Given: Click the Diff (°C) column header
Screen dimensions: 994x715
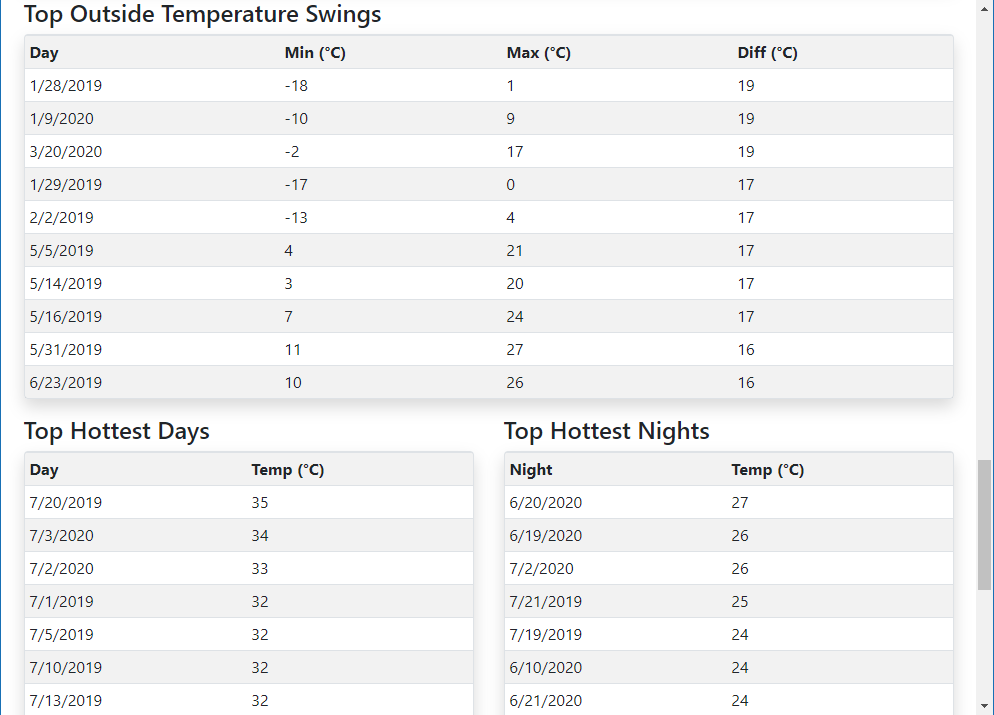Looking at the screenshot, I should point(767,53).
